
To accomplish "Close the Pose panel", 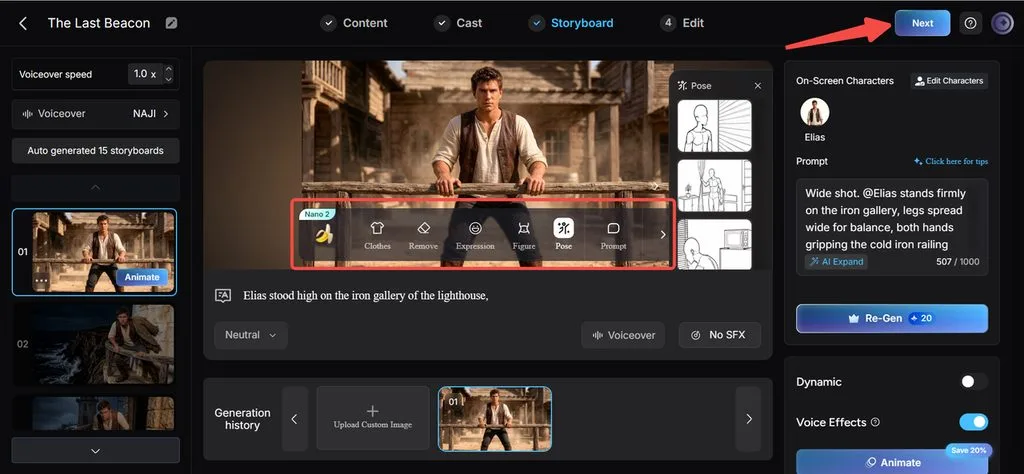I will [758, 86].
